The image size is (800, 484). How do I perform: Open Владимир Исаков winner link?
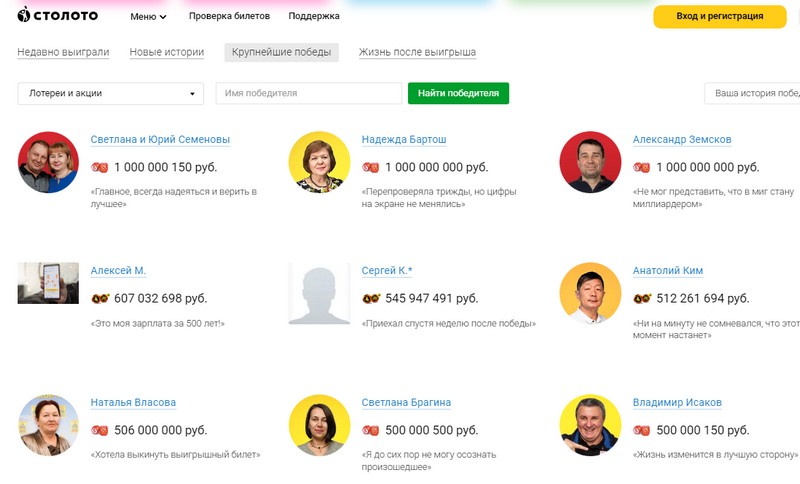[677, 402]
